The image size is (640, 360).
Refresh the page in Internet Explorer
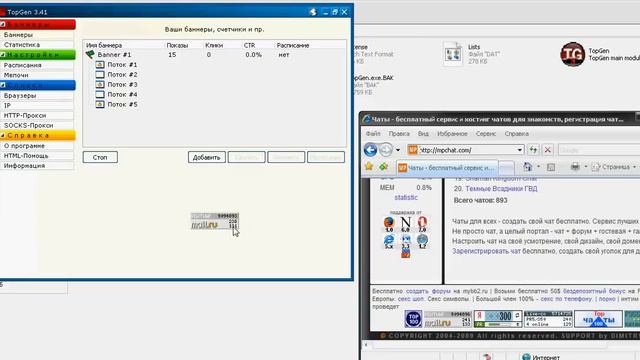pos(533,150)
